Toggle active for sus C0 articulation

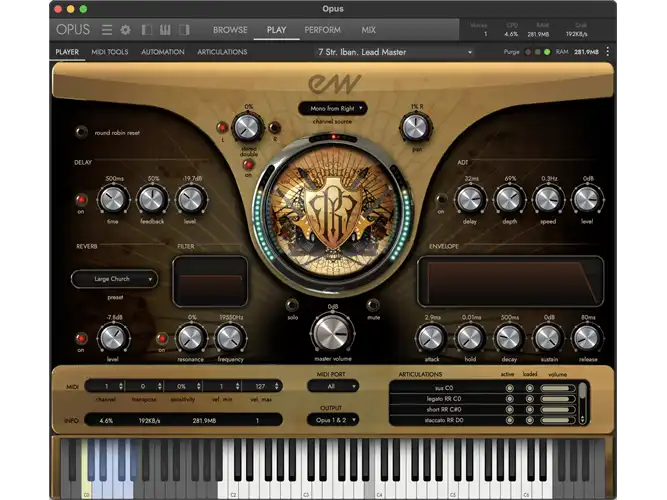pyautogui.click(x=509, y=388)
